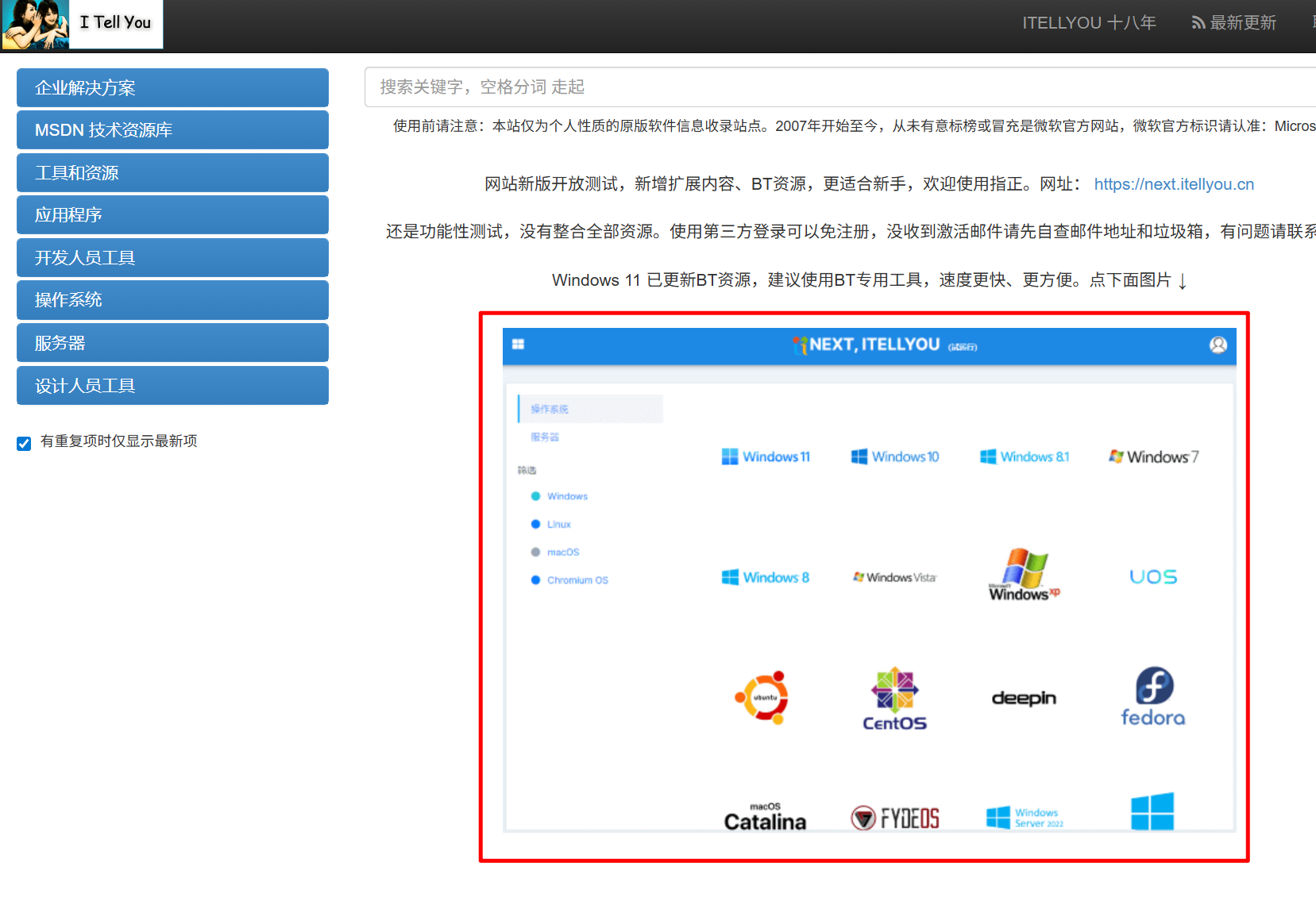This screenshot has height=913, width=1316.
Task: Click the user avatar icon in NEXT header
Action: point(1218,345)
